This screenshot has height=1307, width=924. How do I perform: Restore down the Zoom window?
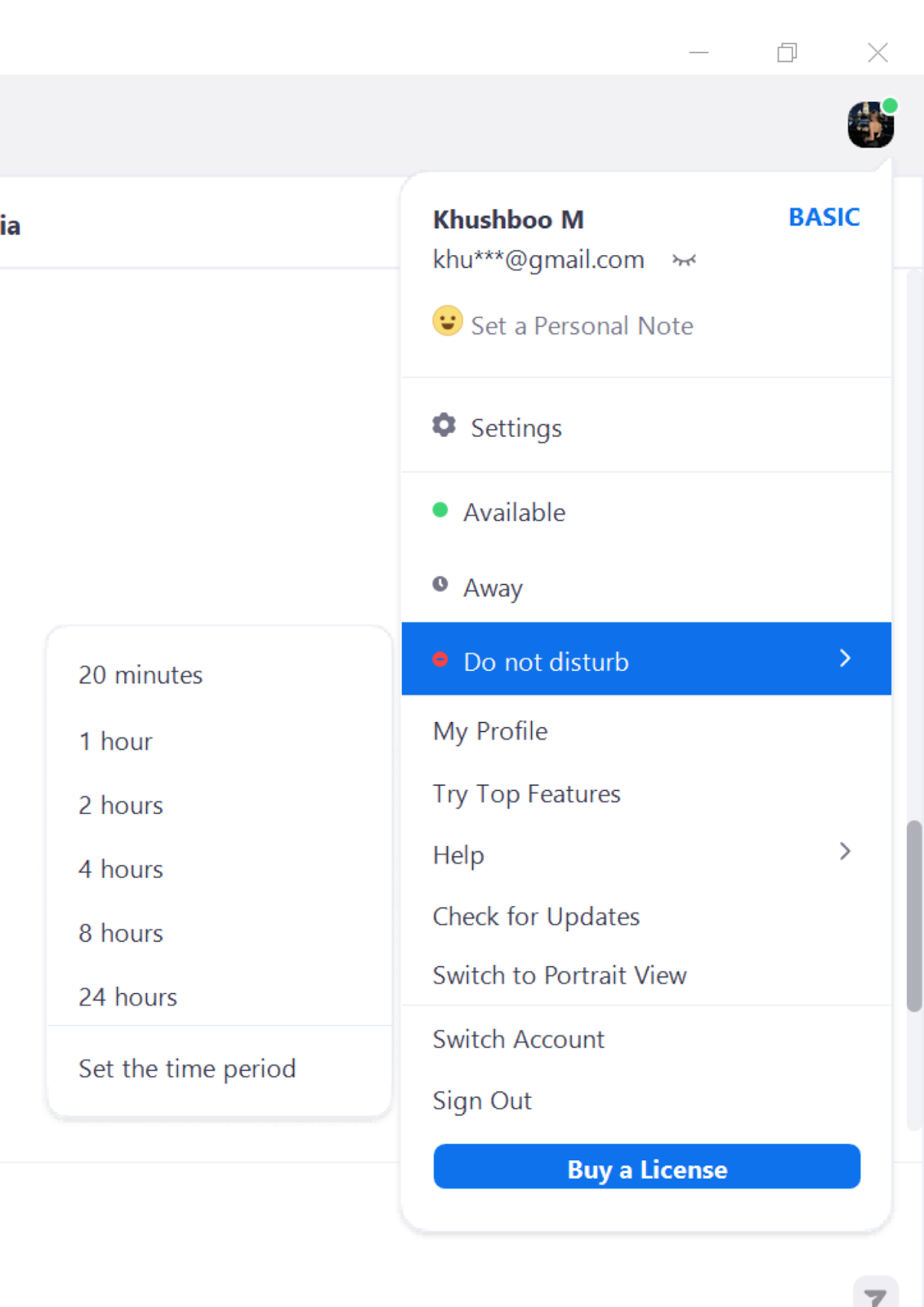point(787,52)
